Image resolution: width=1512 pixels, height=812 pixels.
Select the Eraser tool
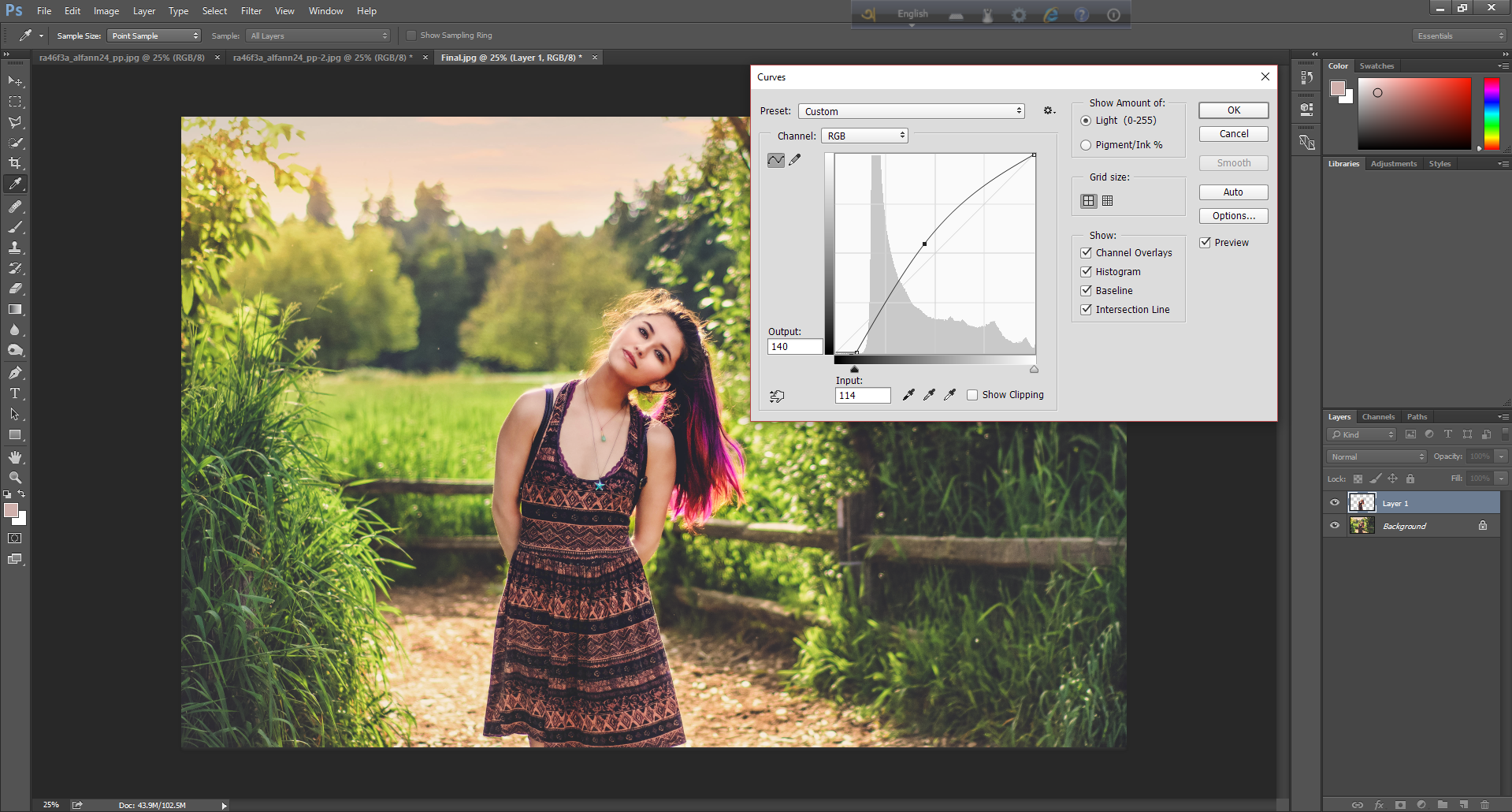(15, 289)
